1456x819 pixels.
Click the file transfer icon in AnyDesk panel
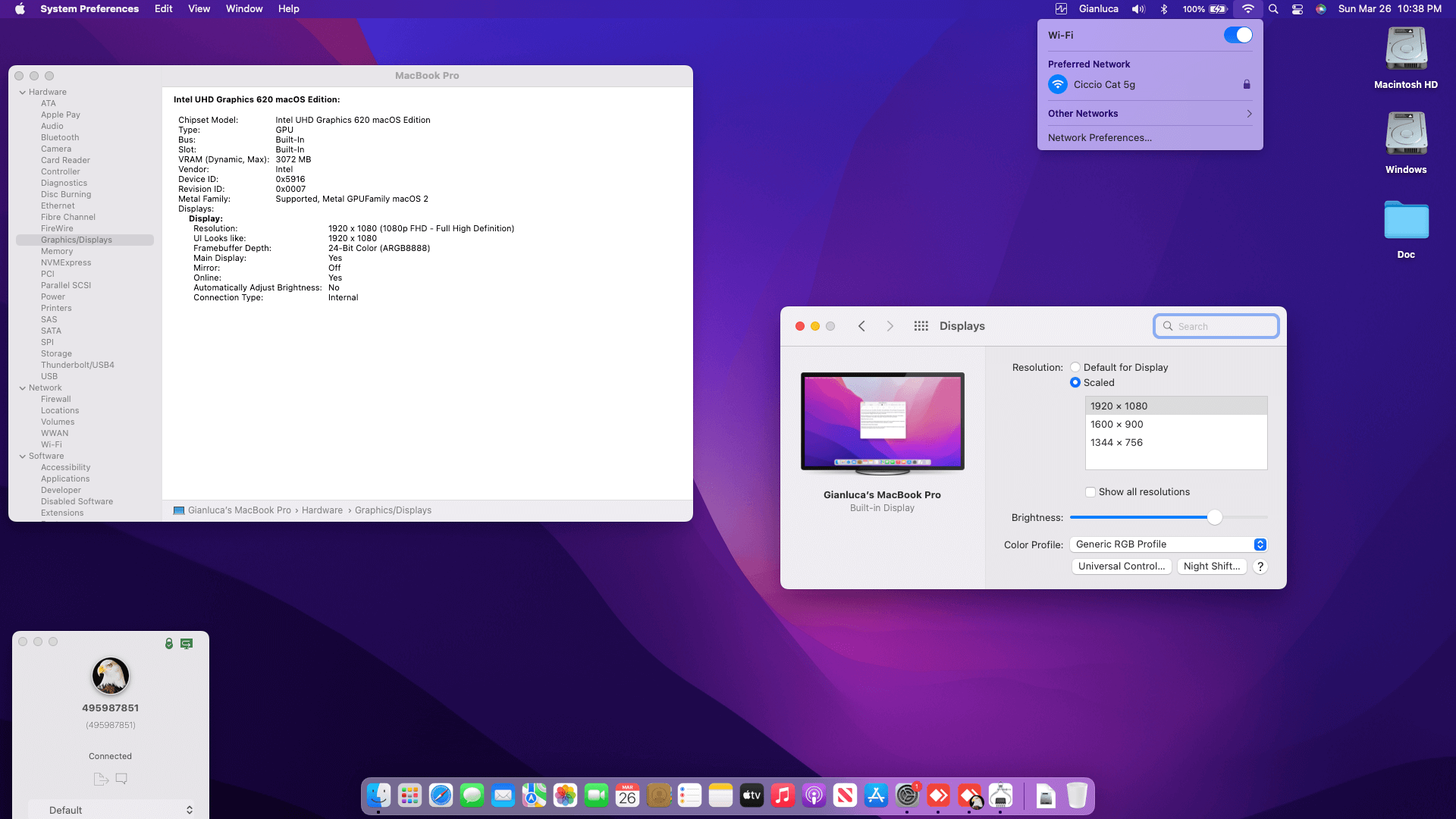click(100, 779)
